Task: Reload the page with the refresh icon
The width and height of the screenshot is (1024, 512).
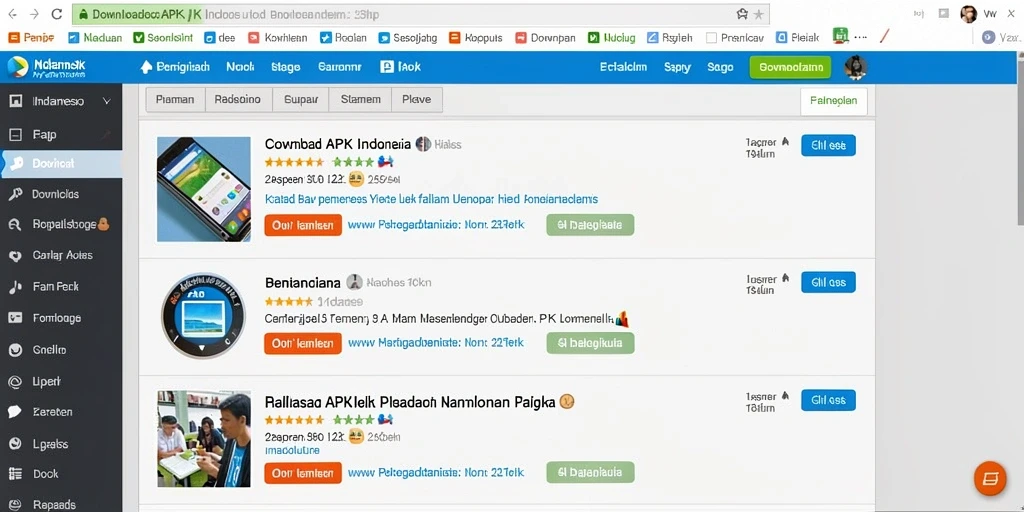Action: click(57, 14)
